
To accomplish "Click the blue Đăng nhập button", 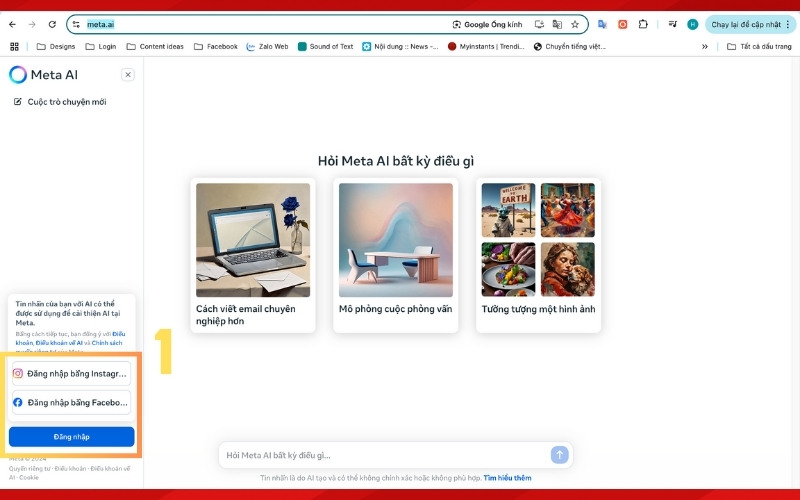I will point(71,437).
